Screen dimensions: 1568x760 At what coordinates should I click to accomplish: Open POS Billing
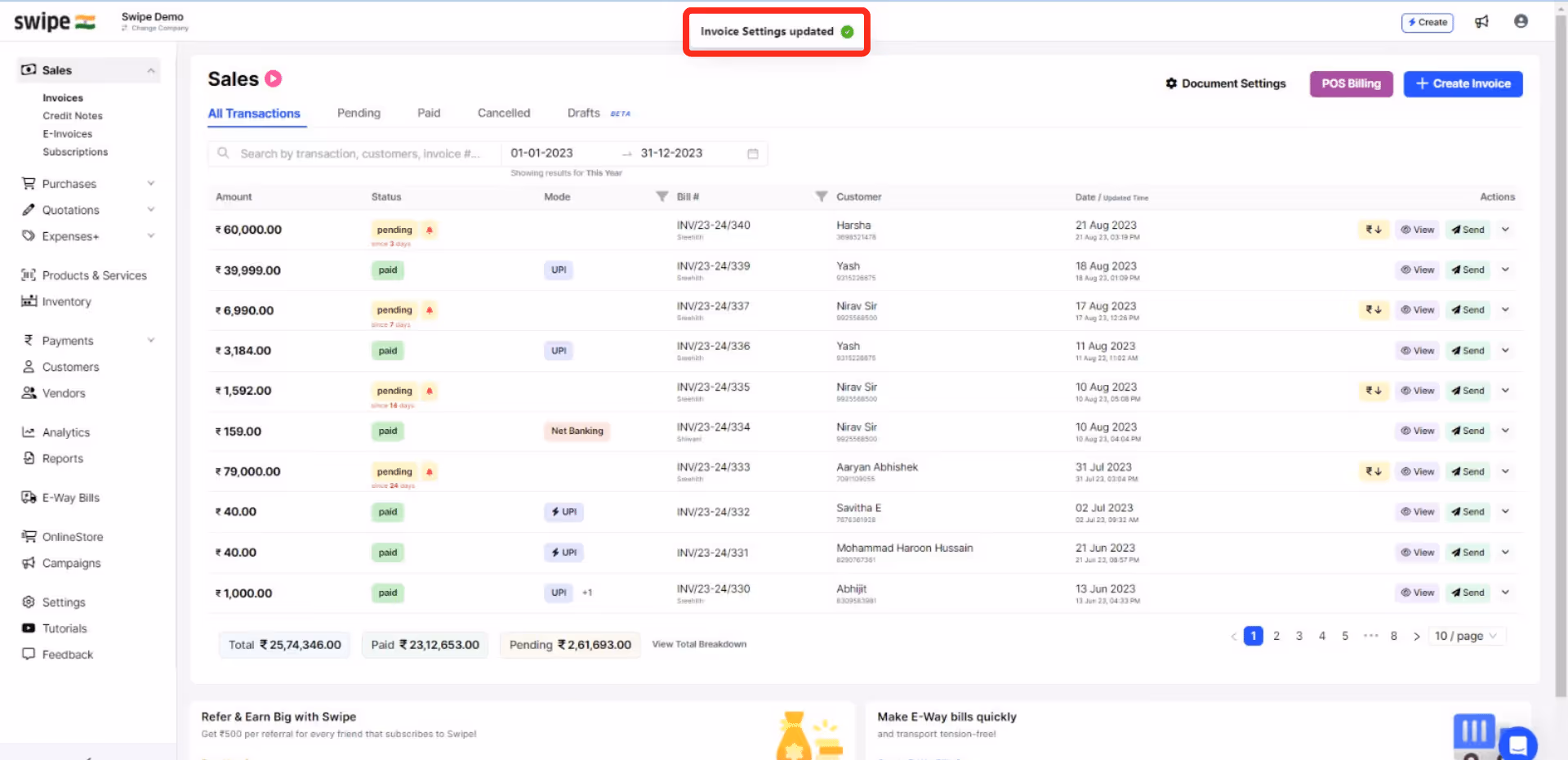pyautogui.click(x=1351, y=83)
